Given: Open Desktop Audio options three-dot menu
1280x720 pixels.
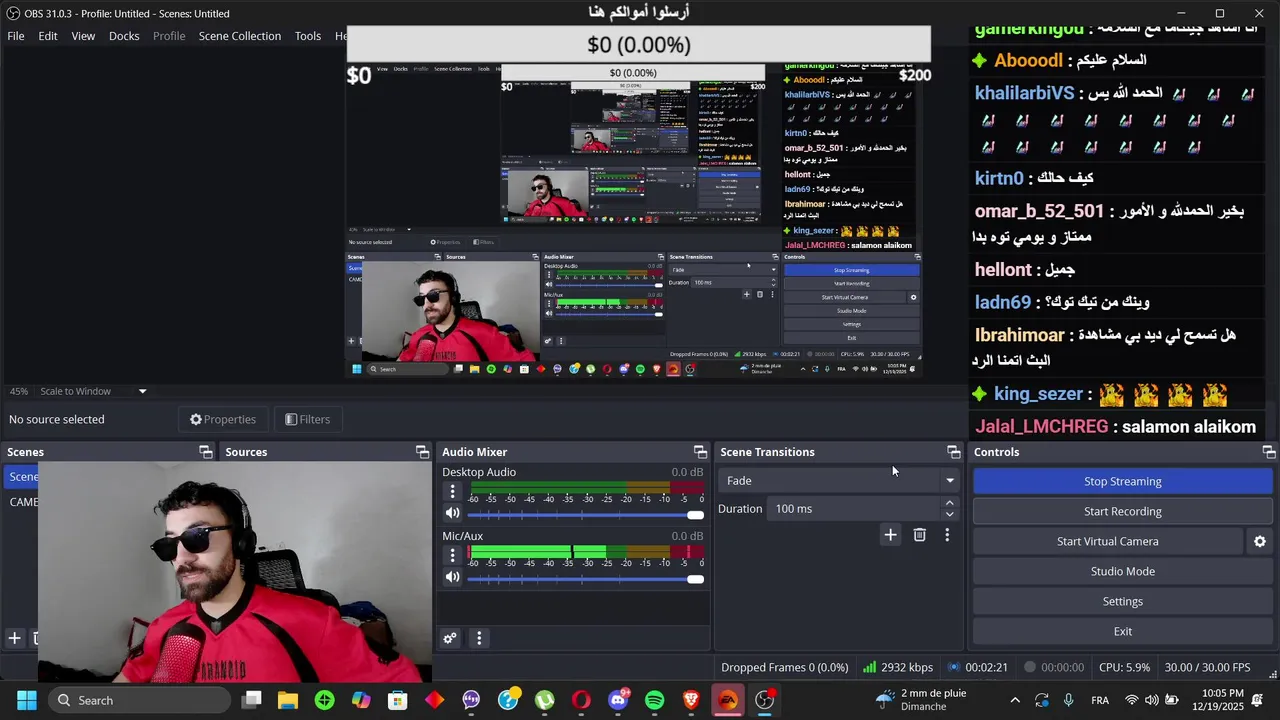Looking at the screenshot, I should tap(452, 491).
